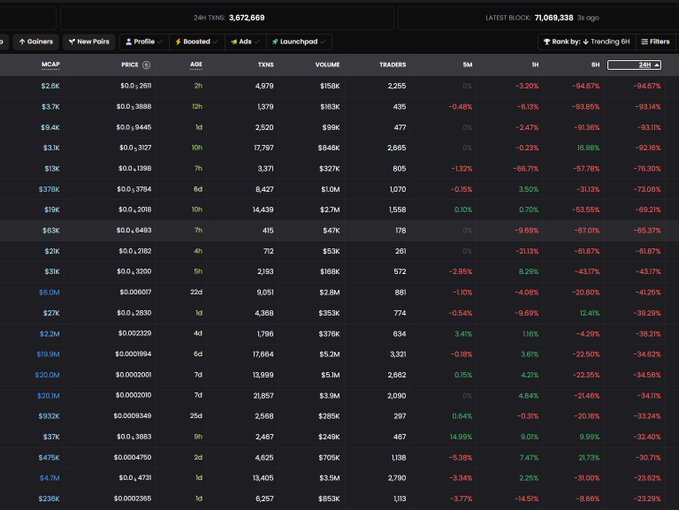Click the $236K market cap link
The image size is (679, 510).
coord(49,499)
